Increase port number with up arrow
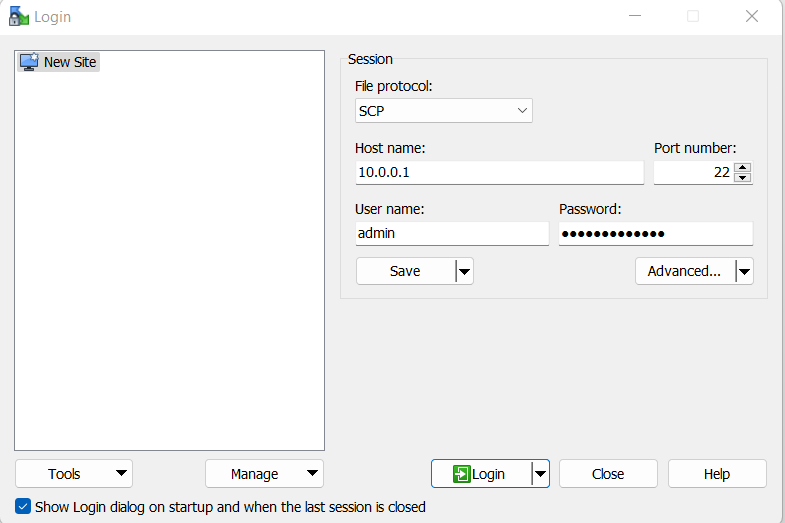Screen dimensions: 785x523 742,167
